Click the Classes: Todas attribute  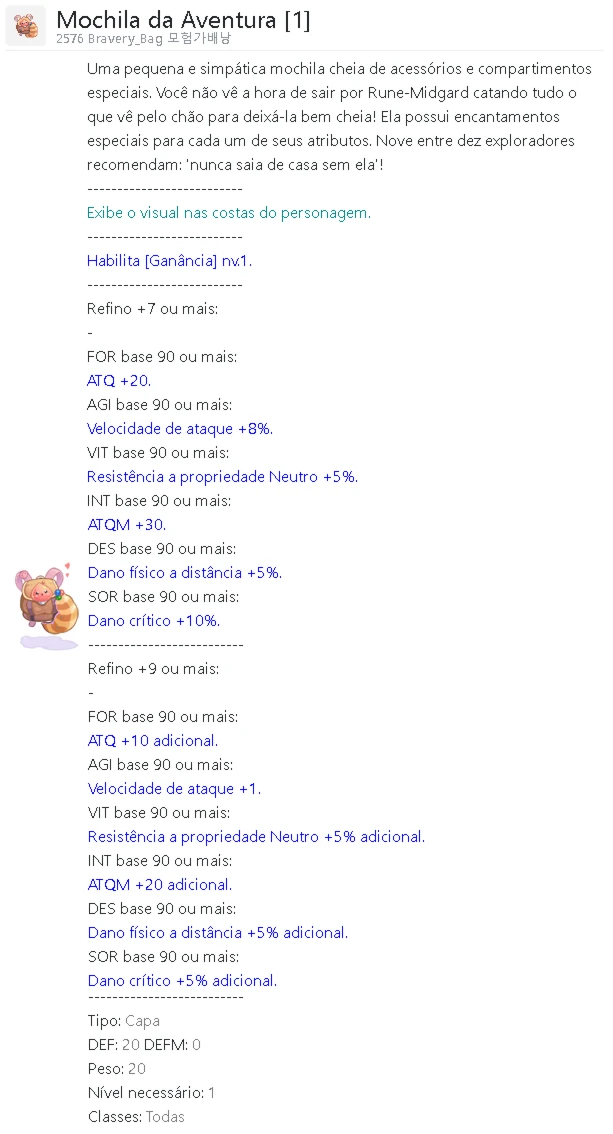pyautogui.click(x=136, y=1117)
